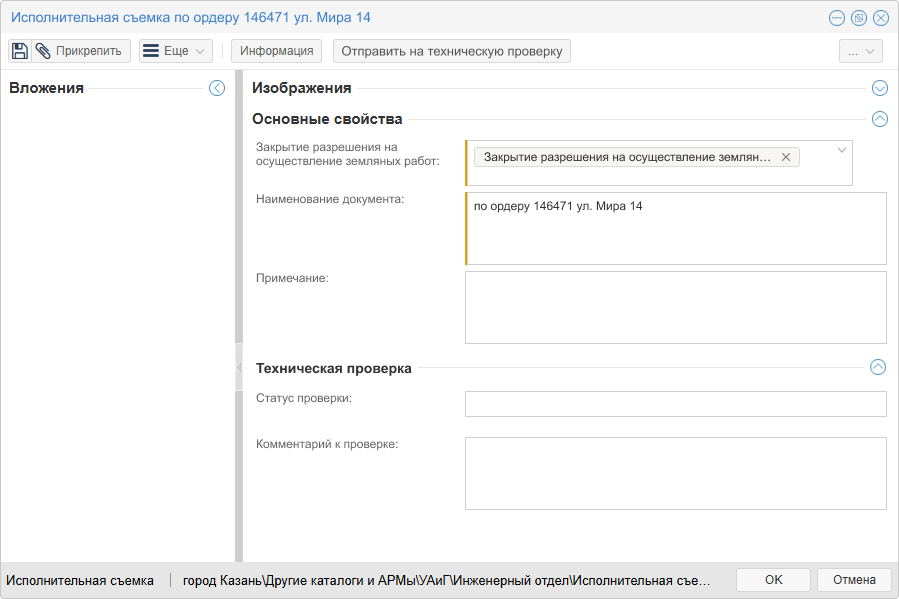Open the "..." dropdown at top right
The width and height of the screenshot is (899, 599).
[x=860, y=50]
